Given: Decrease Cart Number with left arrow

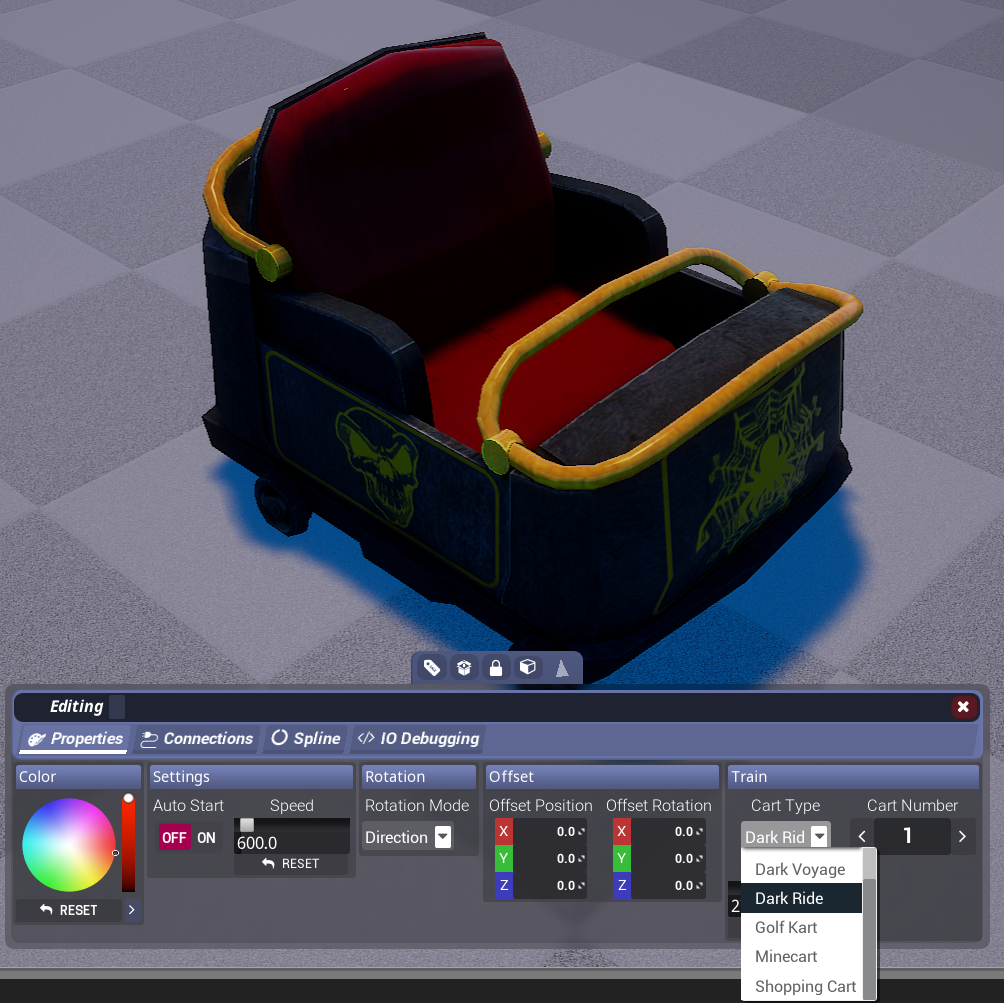Looking at the screenshot, I should tap(862, 836).
